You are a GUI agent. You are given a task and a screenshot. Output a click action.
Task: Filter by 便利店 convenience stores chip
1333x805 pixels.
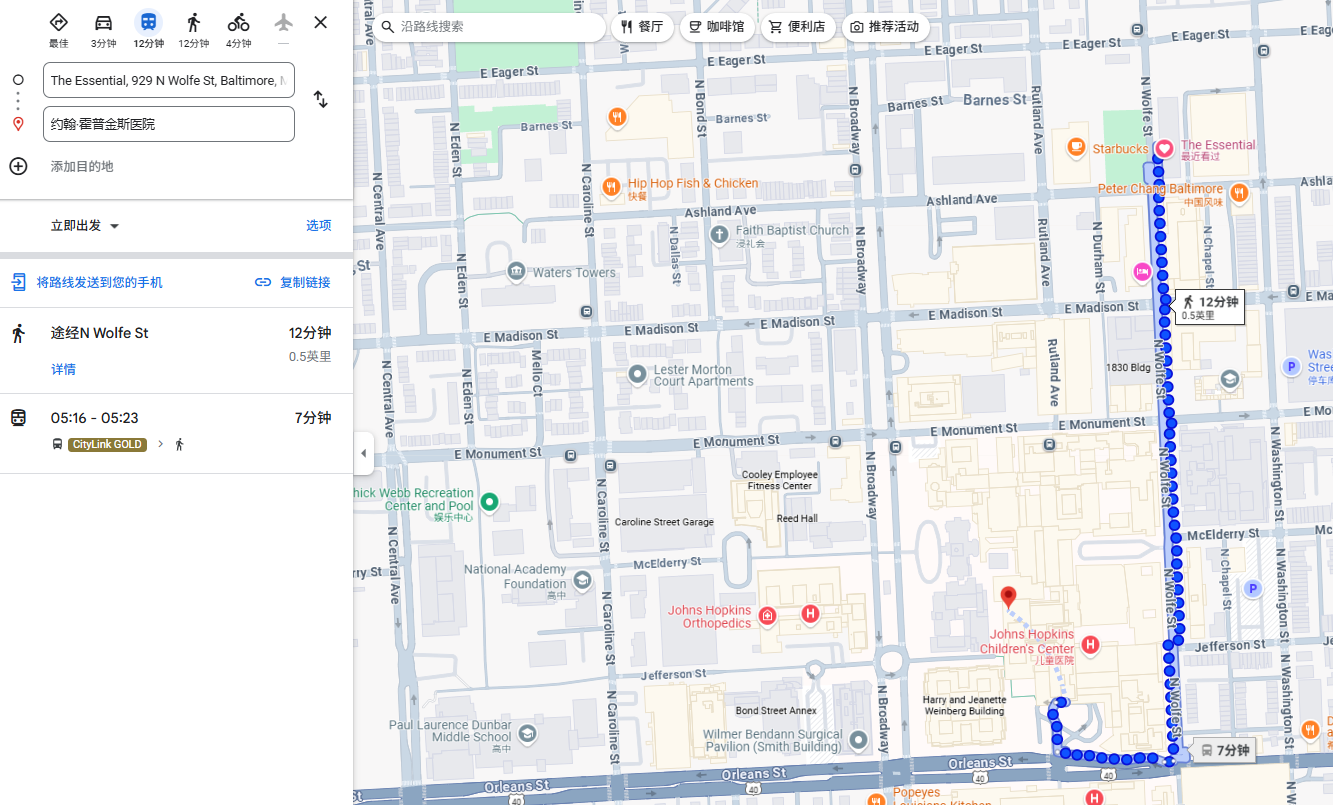coord(796,27)
